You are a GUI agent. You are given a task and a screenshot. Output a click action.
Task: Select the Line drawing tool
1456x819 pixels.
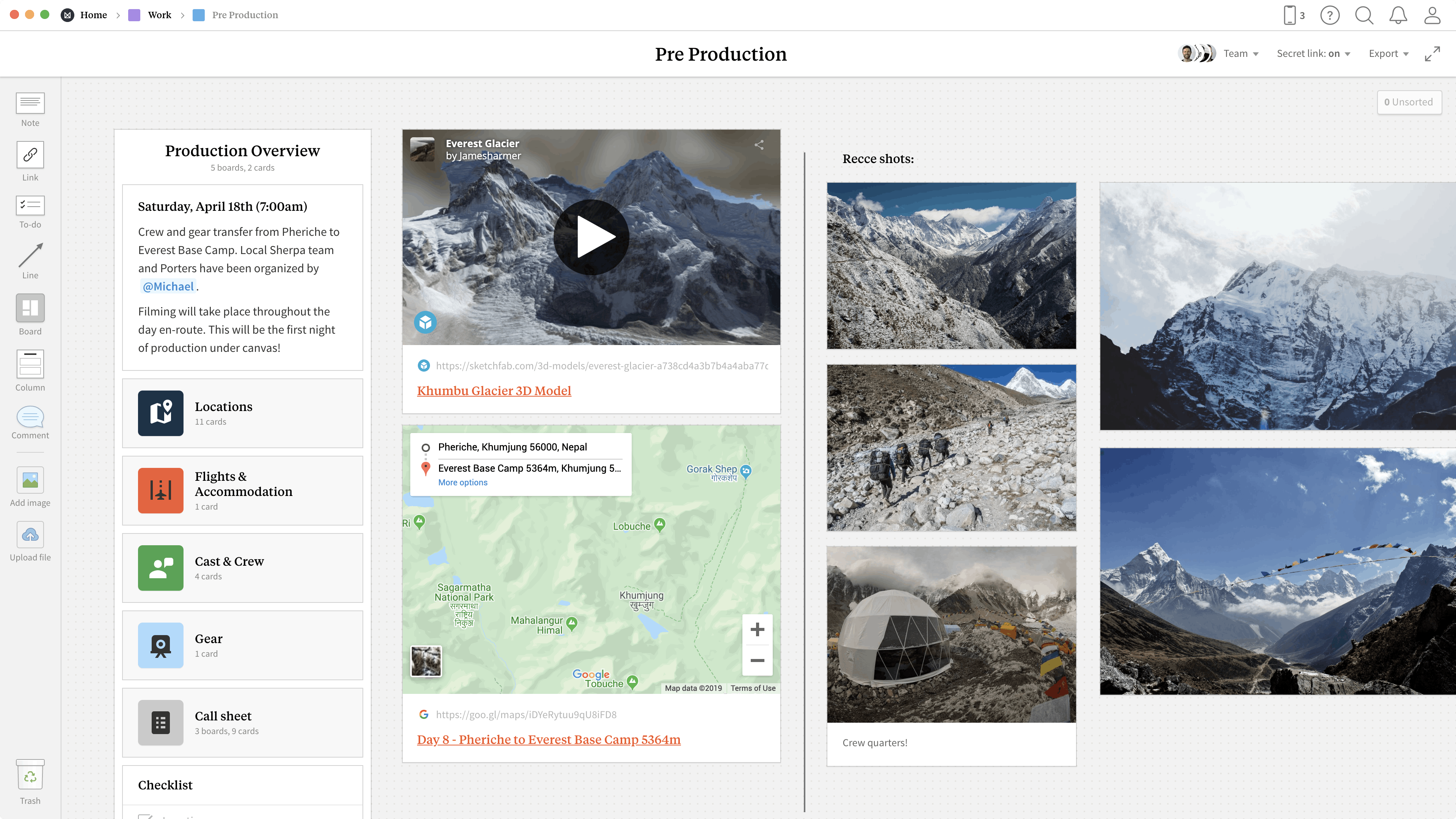[30, 256]
